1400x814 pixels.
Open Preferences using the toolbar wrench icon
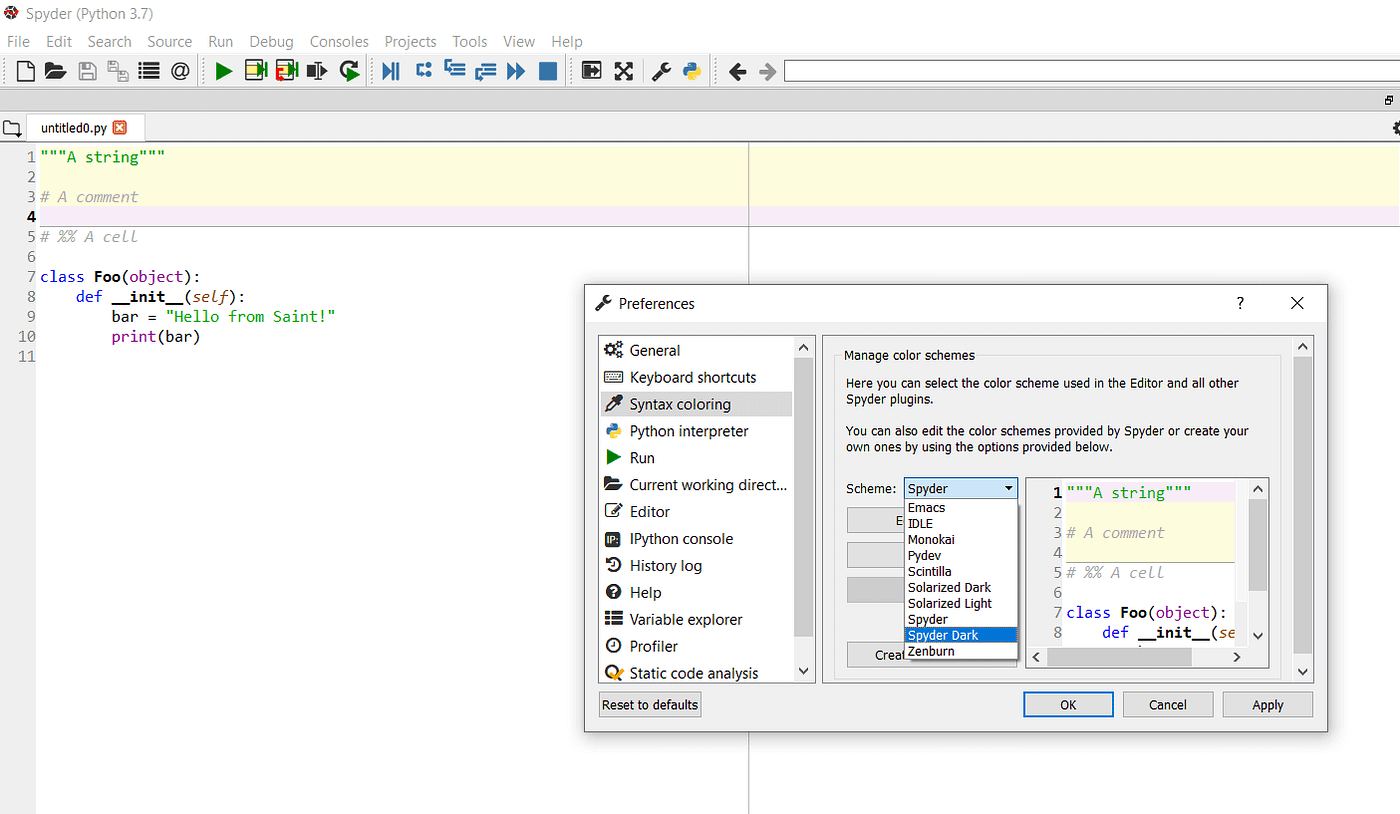660,71
